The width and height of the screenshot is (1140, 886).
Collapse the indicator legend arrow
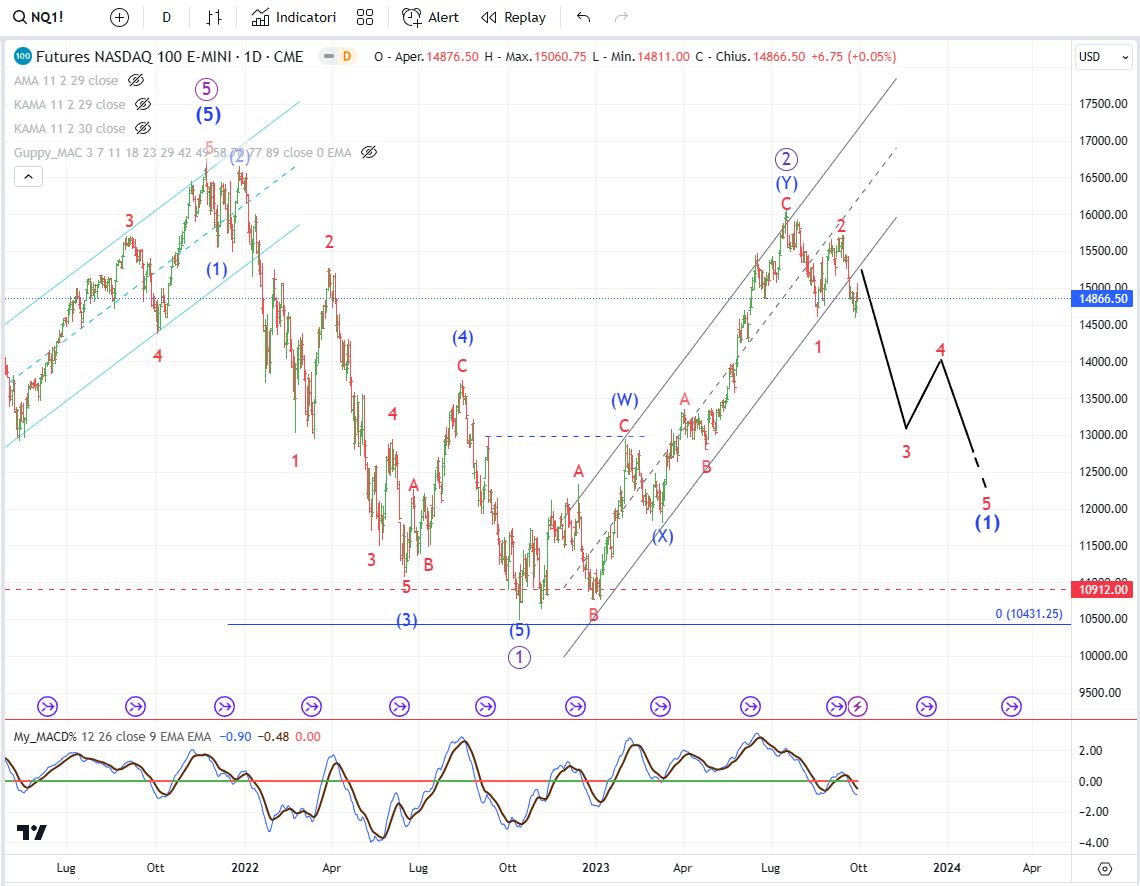click(x=28, y=177)
